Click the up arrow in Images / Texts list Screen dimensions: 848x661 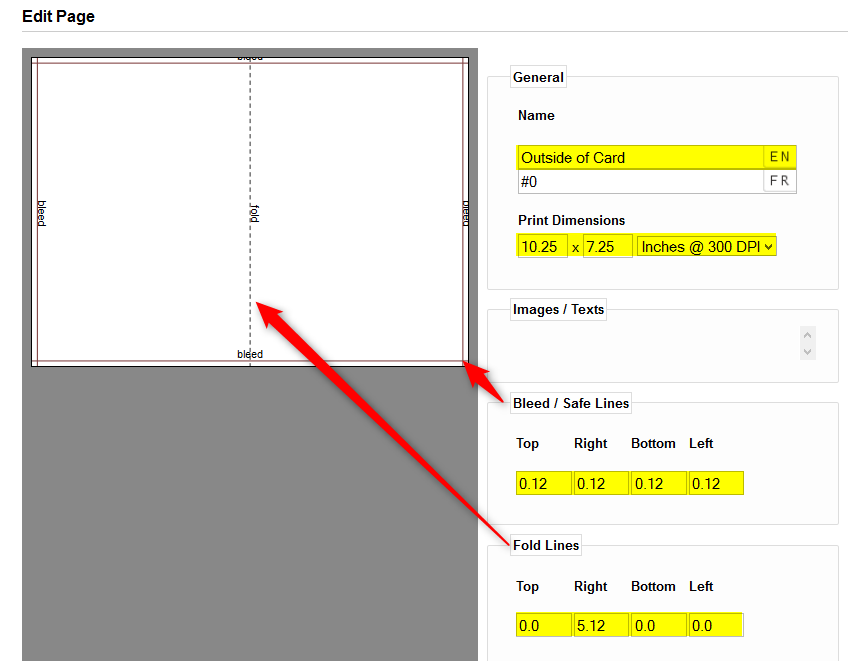click(807, 335)
